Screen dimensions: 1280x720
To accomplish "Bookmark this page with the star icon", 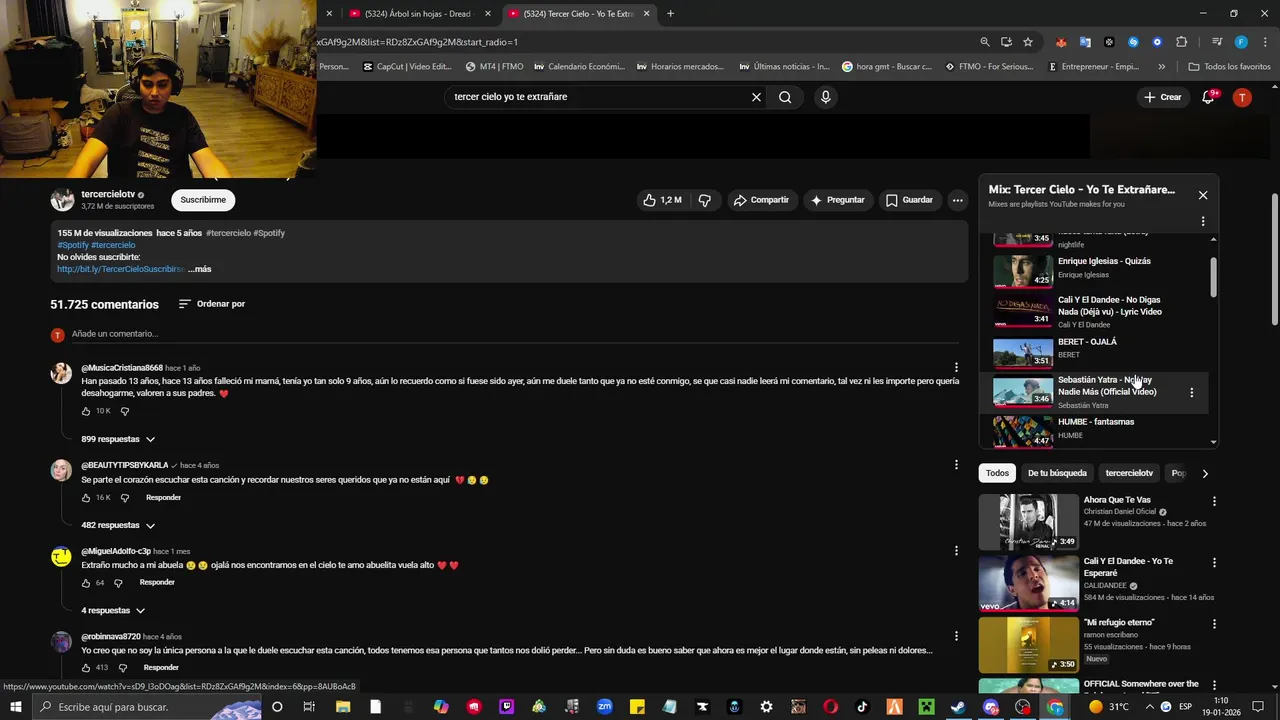I will click(1027, 42).
